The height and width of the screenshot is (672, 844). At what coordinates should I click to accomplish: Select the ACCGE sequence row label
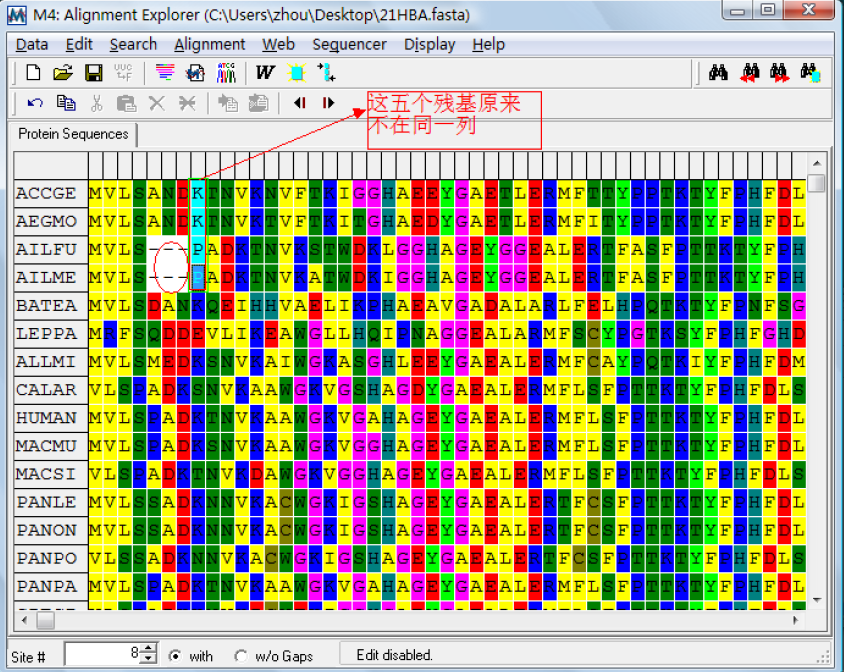click(51, 193)
